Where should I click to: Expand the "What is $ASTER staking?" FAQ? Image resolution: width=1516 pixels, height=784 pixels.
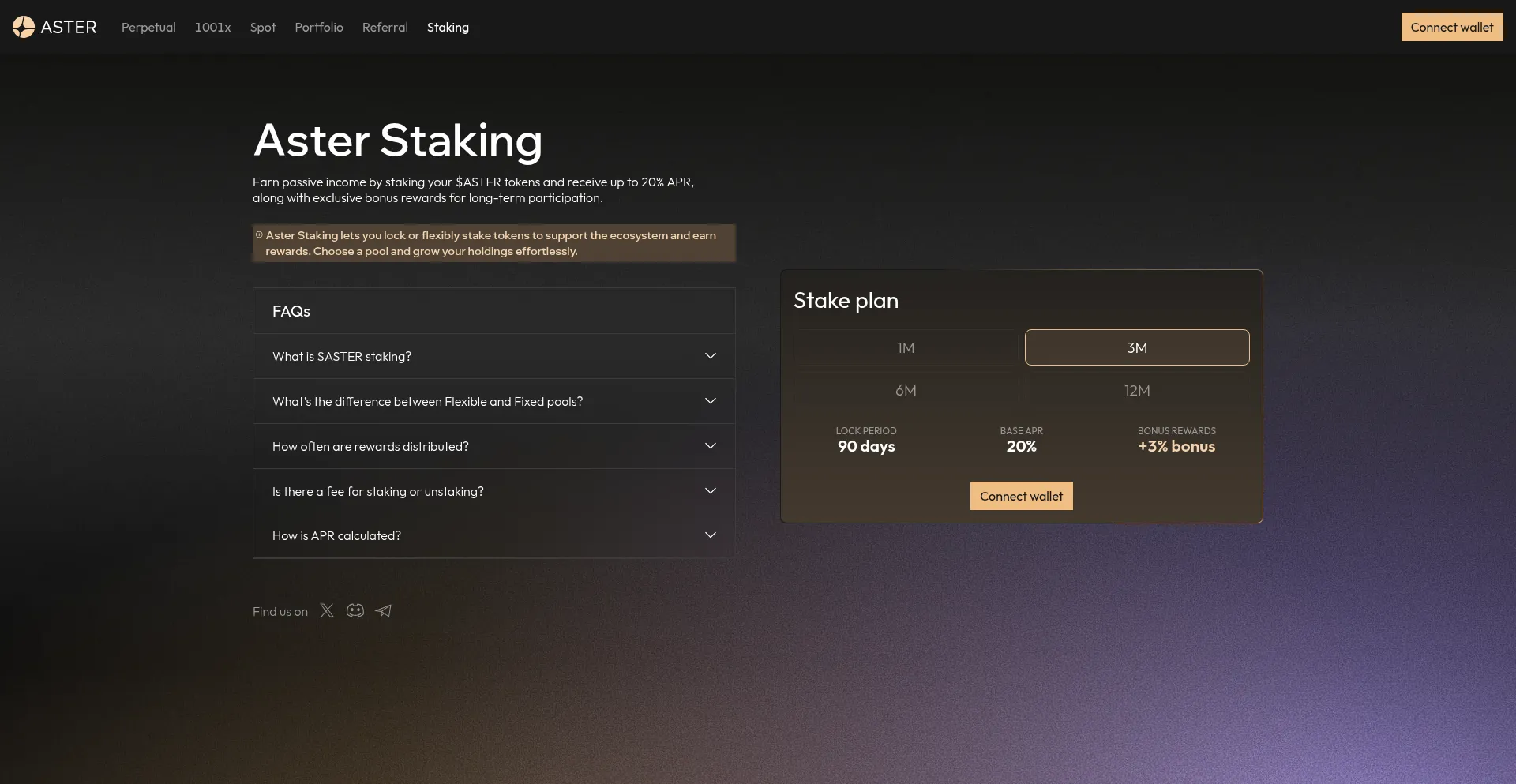point(711,356)
